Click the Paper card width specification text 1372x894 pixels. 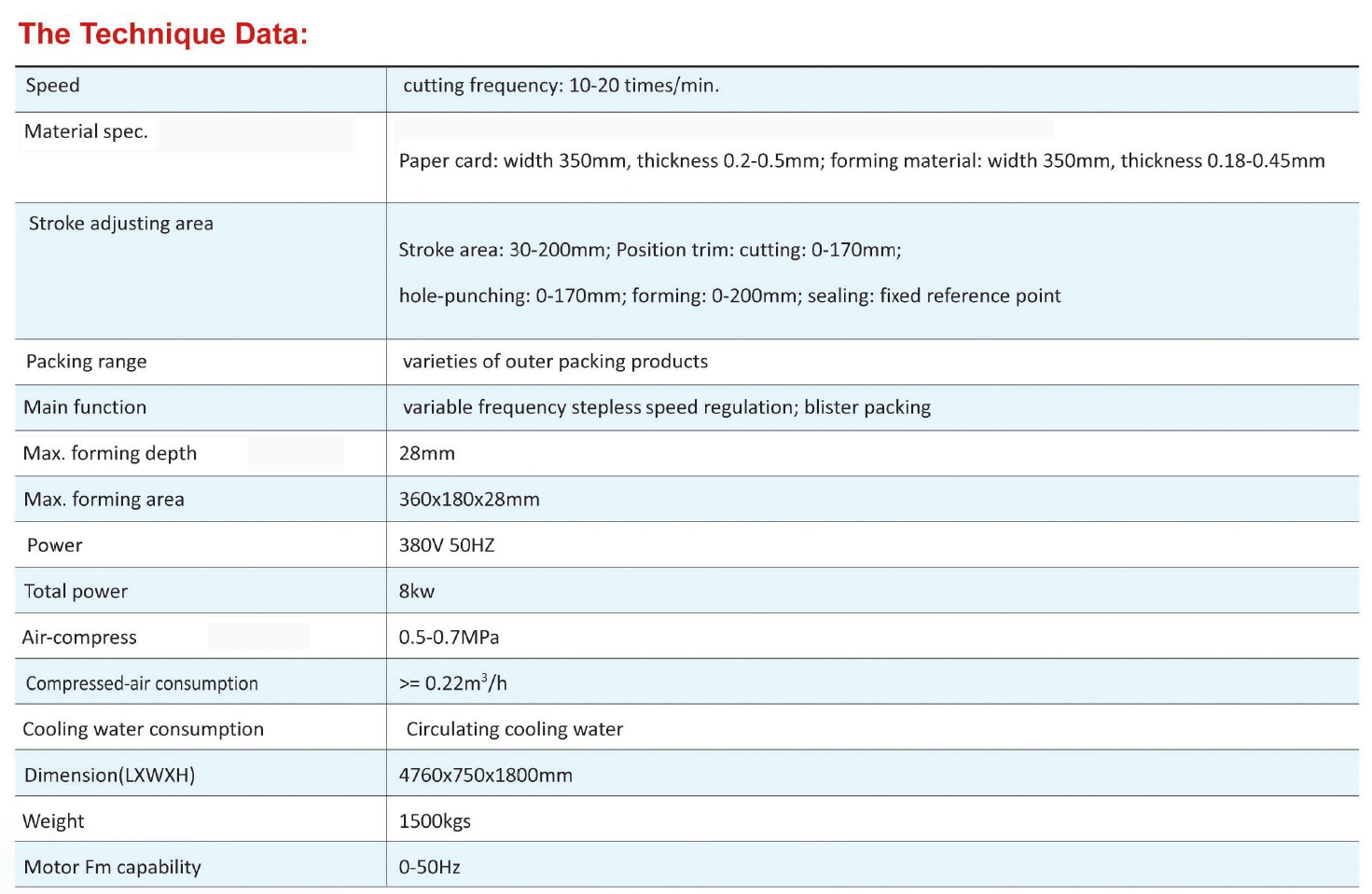(x=861, y=161)
